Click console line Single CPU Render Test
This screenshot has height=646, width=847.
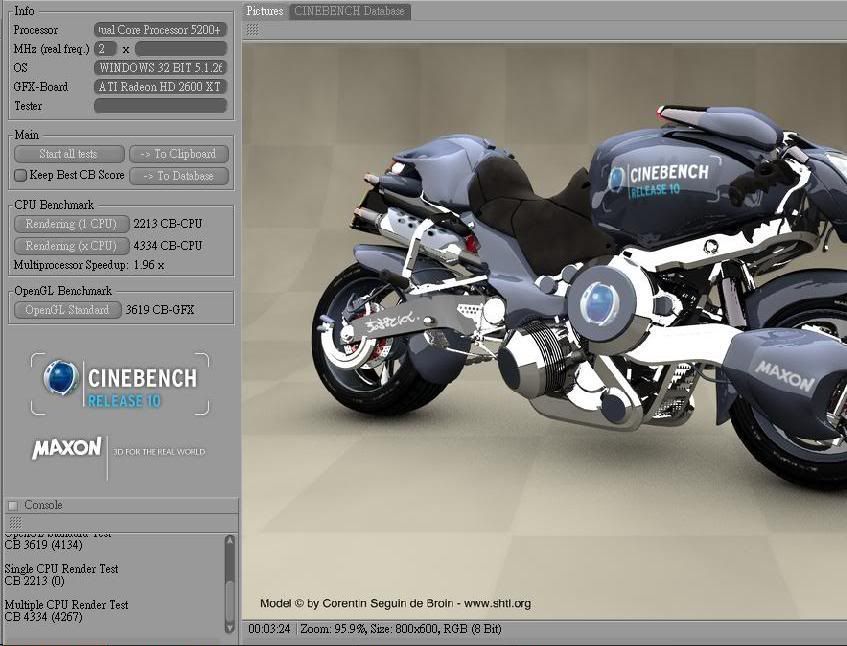61,569
